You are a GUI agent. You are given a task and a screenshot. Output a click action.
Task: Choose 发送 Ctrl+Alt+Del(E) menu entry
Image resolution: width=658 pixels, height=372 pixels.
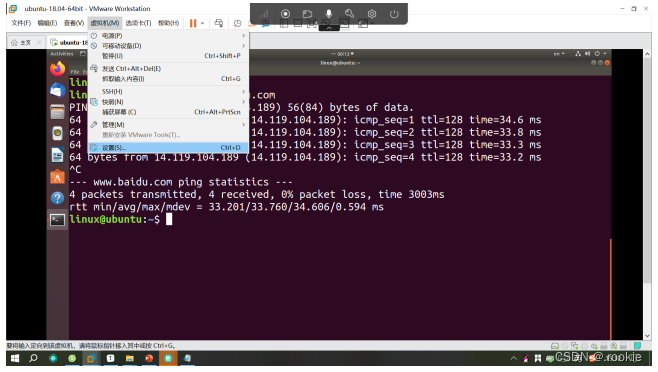click(168, 68)
